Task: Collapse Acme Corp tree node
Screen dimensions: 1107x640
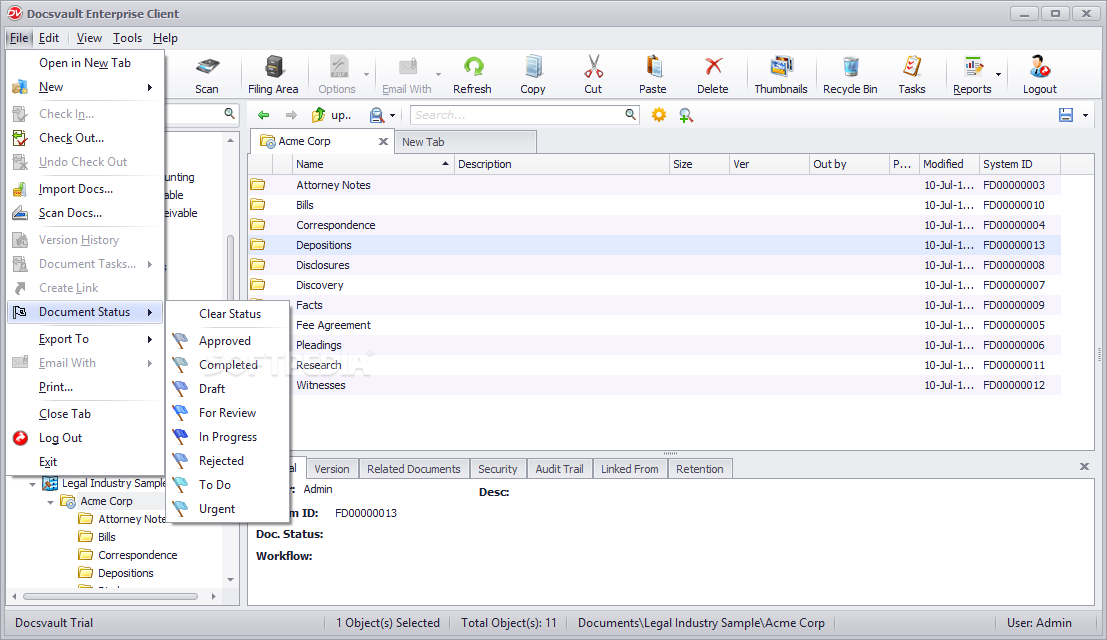Action: tap(50, 502)
